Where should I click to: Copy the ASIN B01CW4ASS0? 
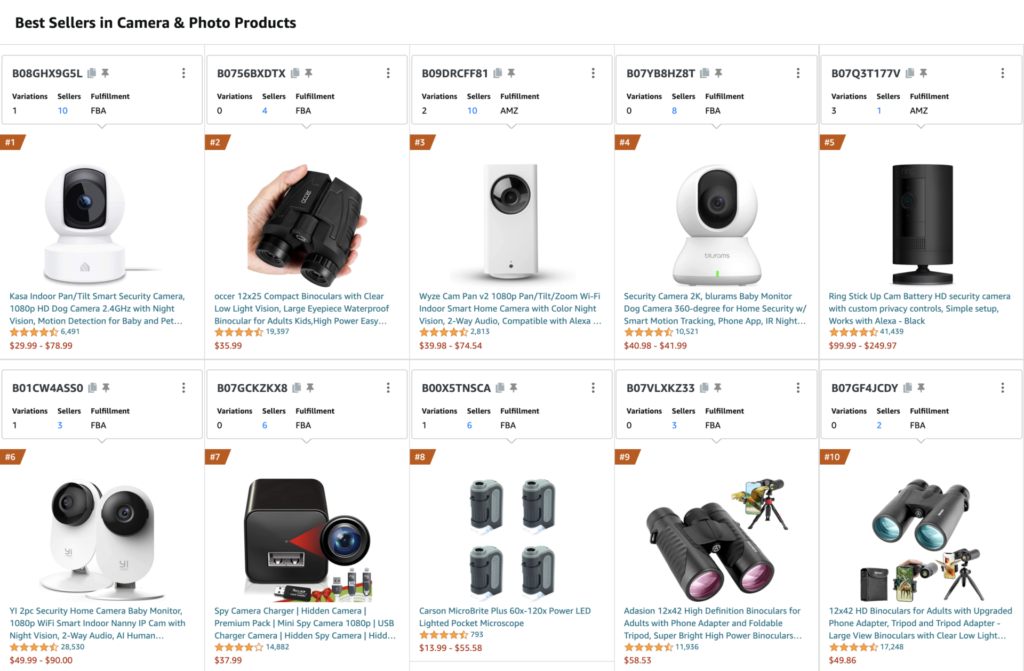point(93,387)
